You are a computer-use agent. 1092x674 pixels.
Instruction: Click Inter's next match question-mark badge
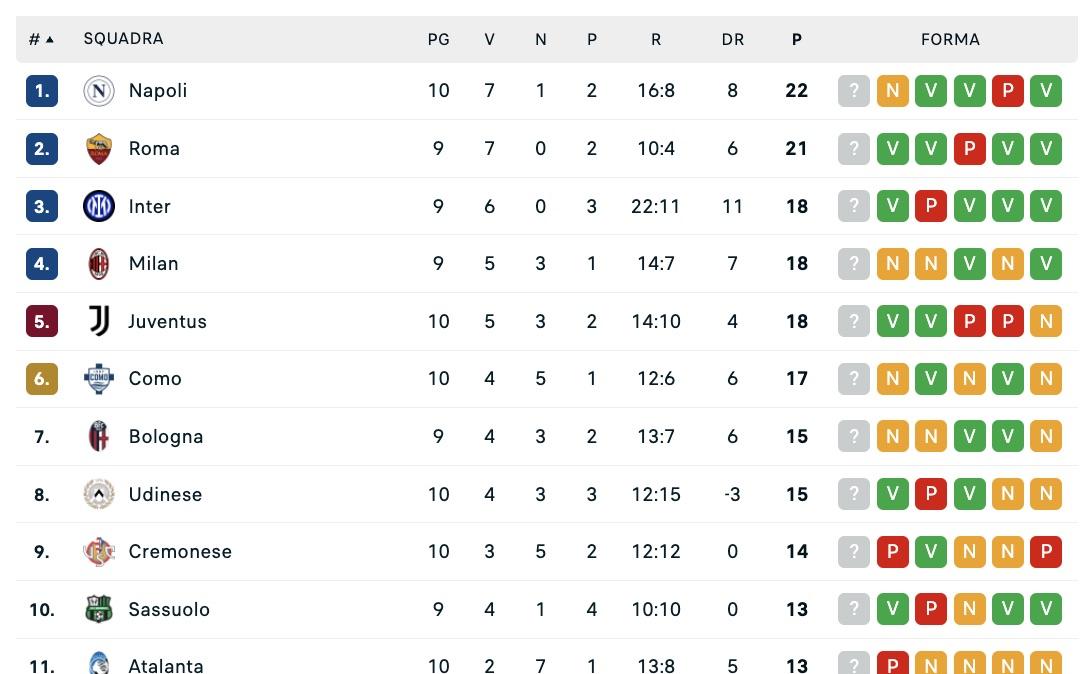tap(854, 206)
